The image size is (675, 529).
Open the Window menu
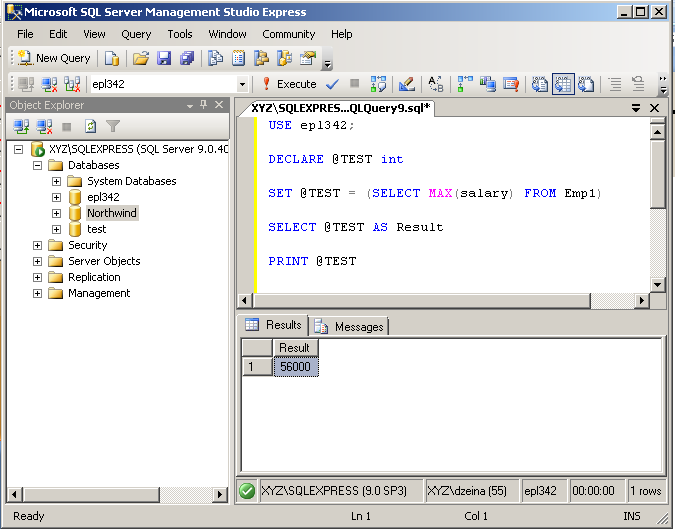[227, 34]
